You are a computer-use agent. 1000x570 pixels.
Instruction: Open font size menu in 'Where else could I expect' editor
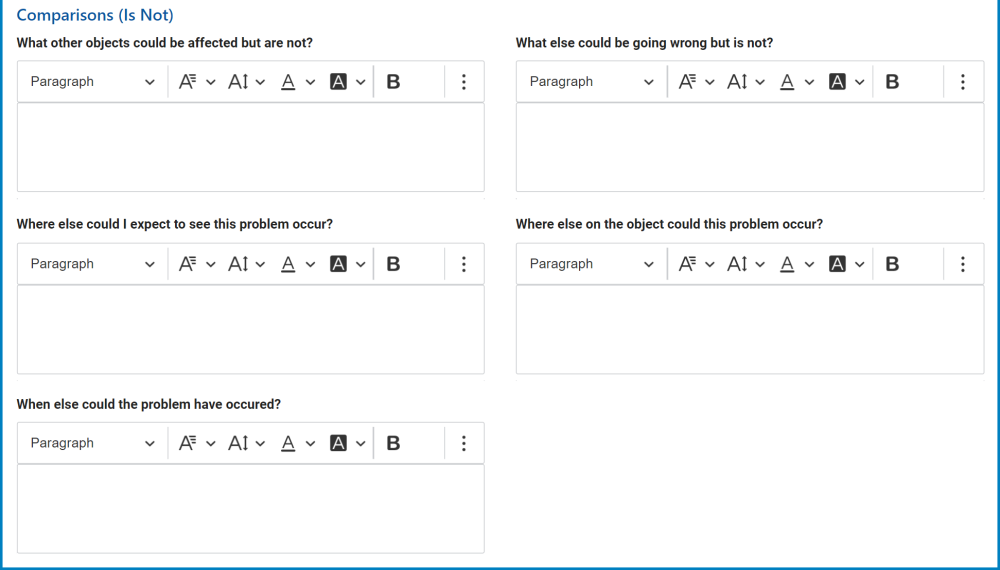pyautogui.click(x=245, y=264)
